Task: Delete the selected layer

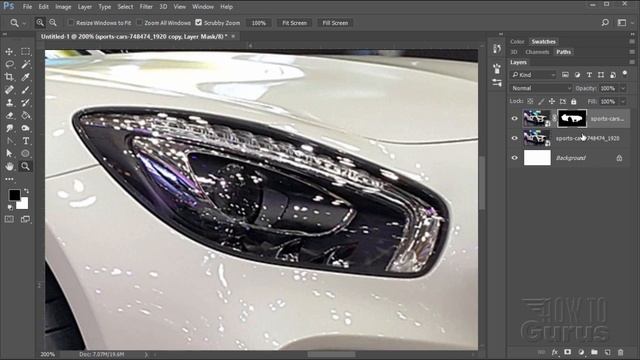Action: pyautogui.click(x=620, y=352)
